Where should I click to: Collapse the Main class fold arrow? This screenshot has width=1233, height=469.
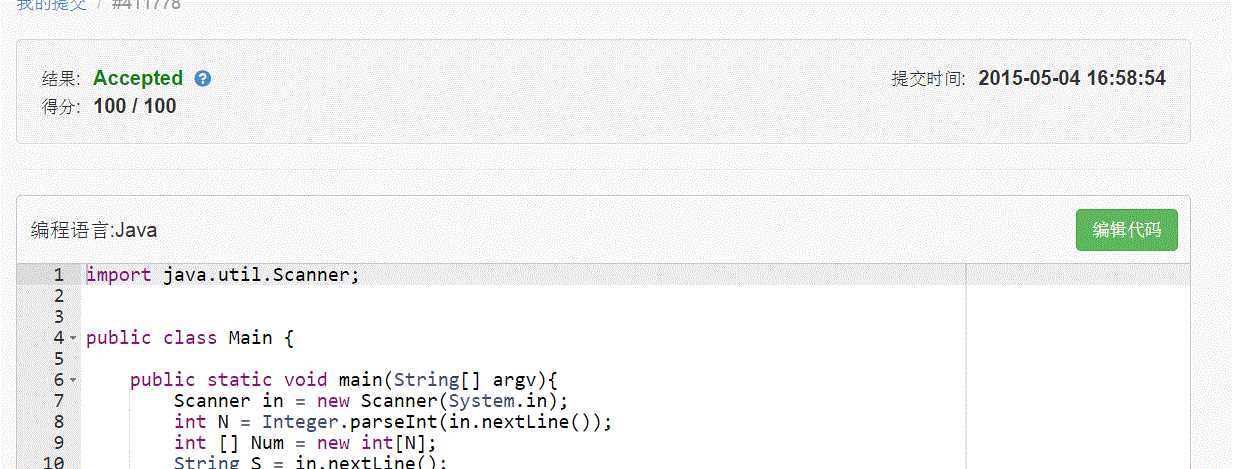73,338
